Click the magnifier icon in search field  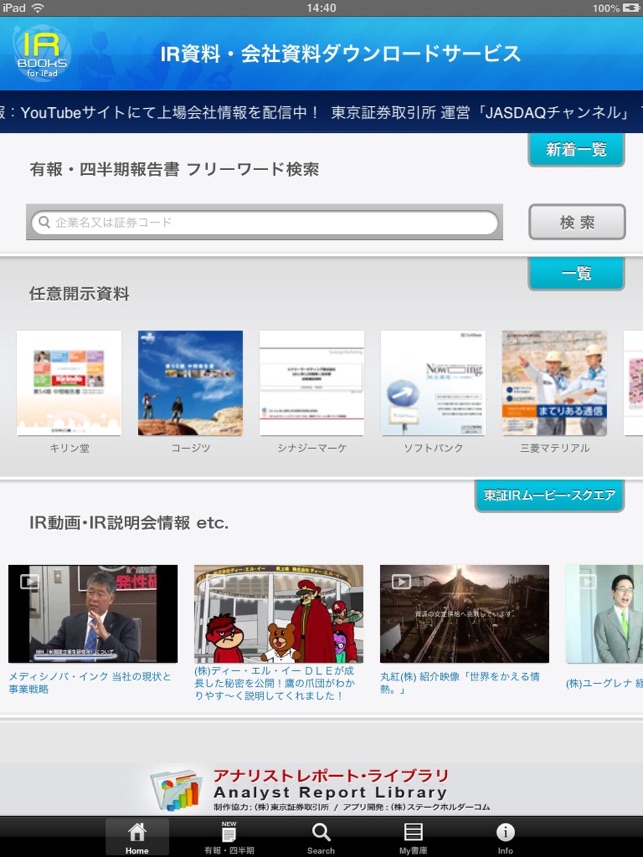click(x=43, y=222)
